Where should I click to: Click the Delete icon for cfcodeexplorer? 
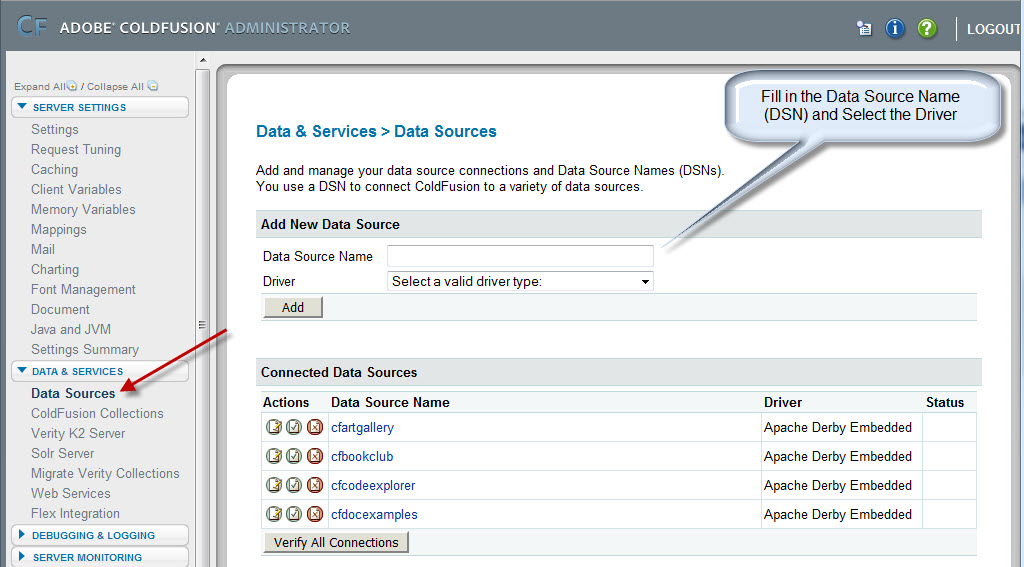click(x=315, y=485)
